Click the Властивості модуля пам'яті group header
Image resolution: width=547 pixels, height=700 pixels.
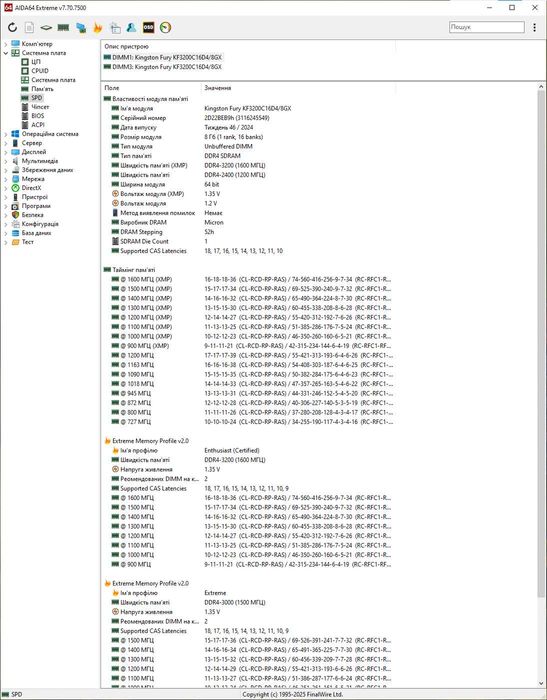point(146,99)
